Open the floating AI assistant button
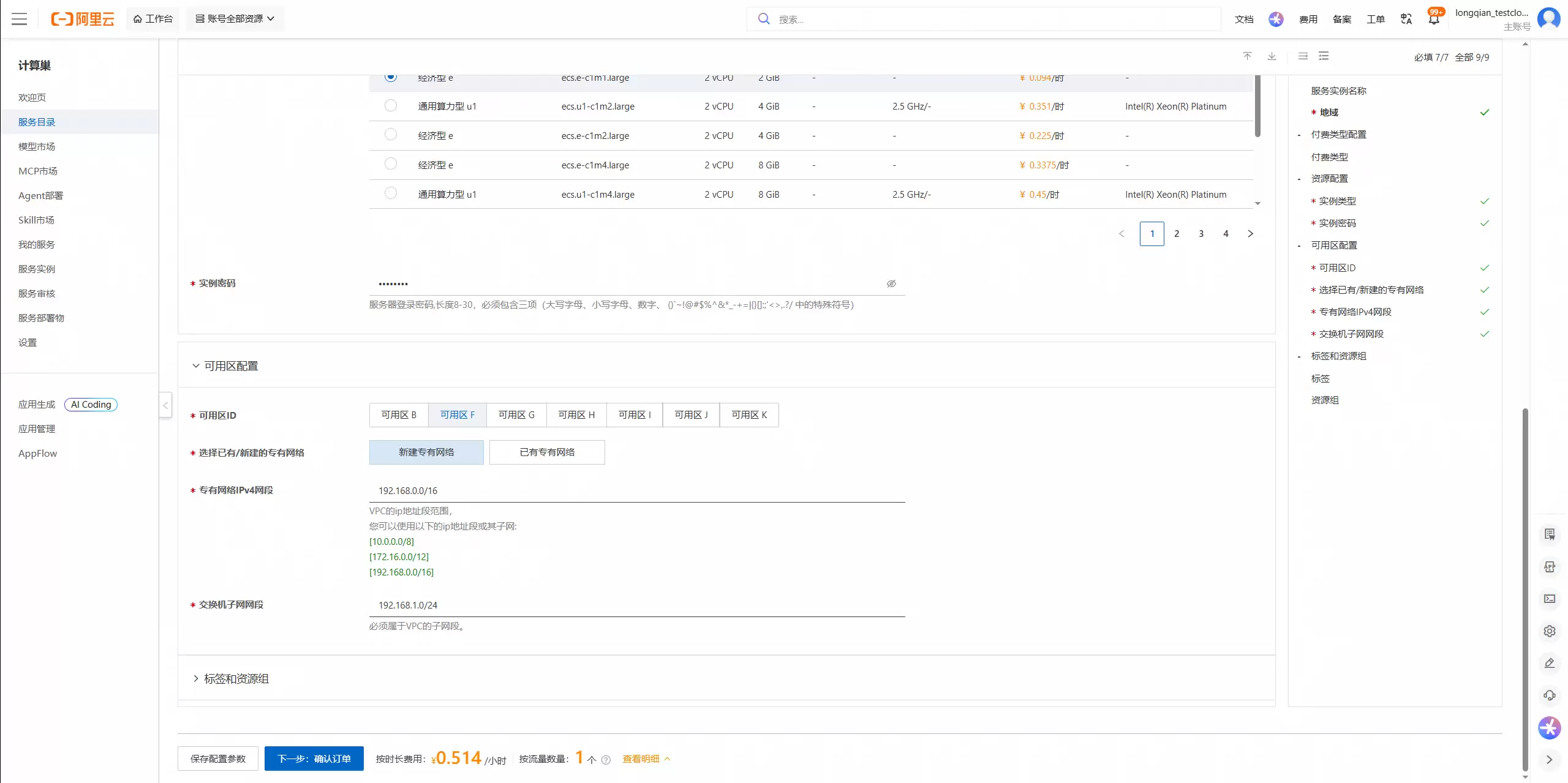Screen dimensions: 1568x783 1550,728
